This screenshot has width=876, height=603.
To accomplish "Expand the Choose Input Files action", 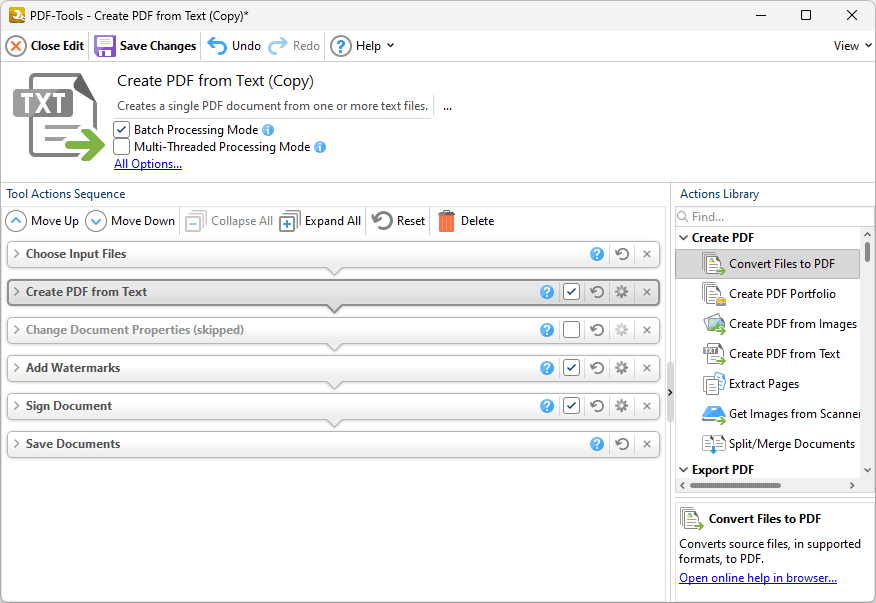I will (x=17, y=254).
